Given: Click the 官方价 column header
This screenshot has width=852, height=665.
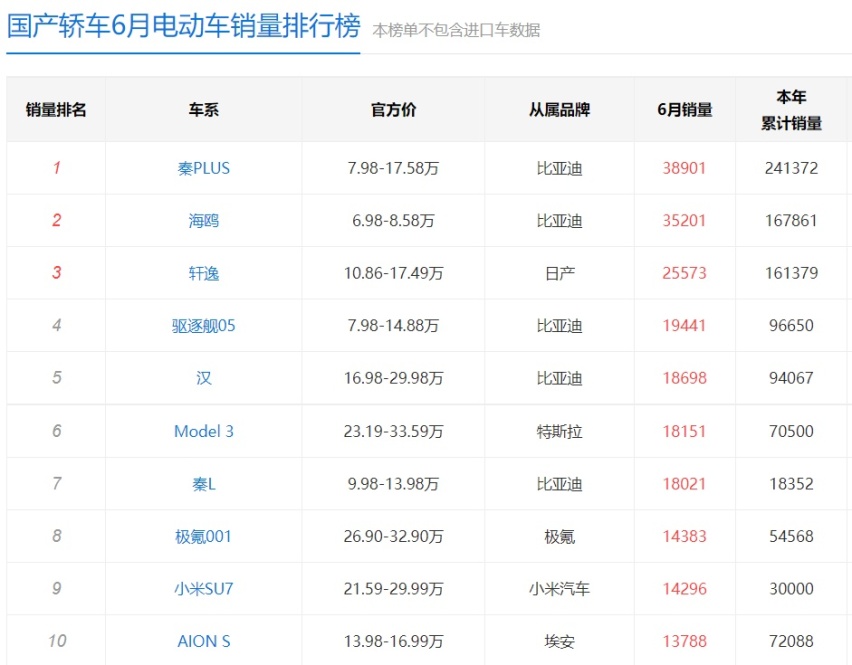Looking at the screenshot, I should [x=393, y=110].
